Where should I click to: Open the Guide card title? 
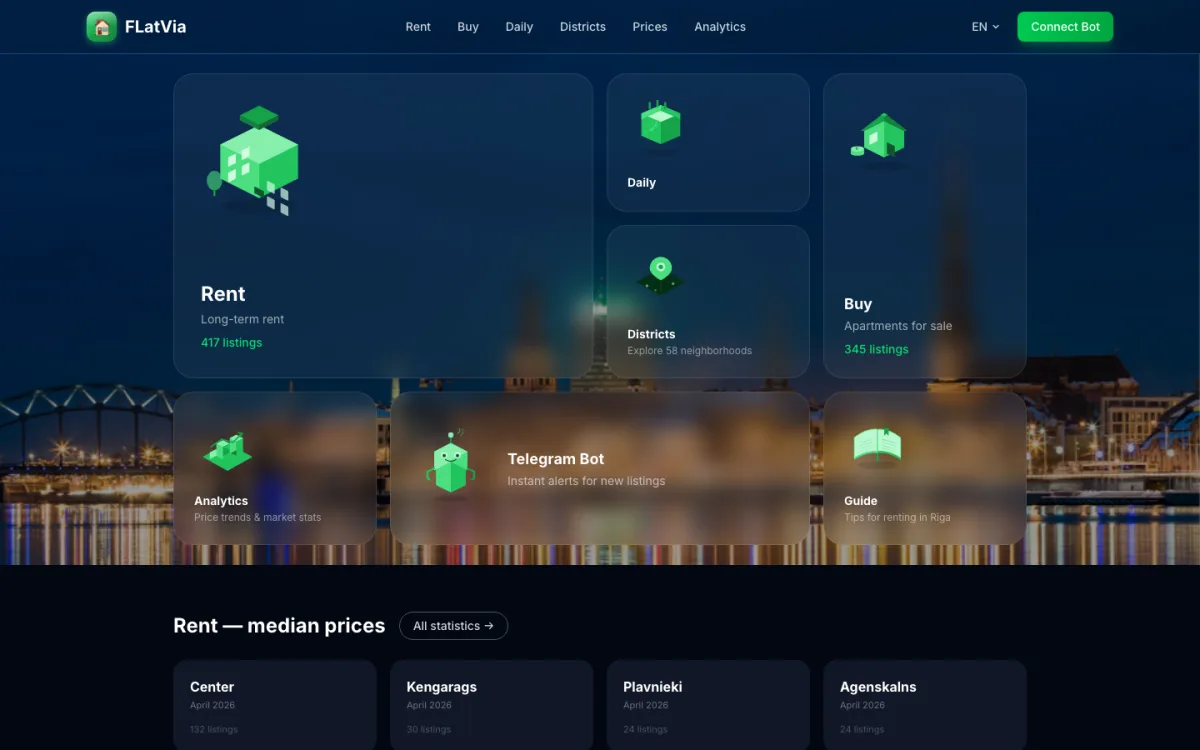860,501
